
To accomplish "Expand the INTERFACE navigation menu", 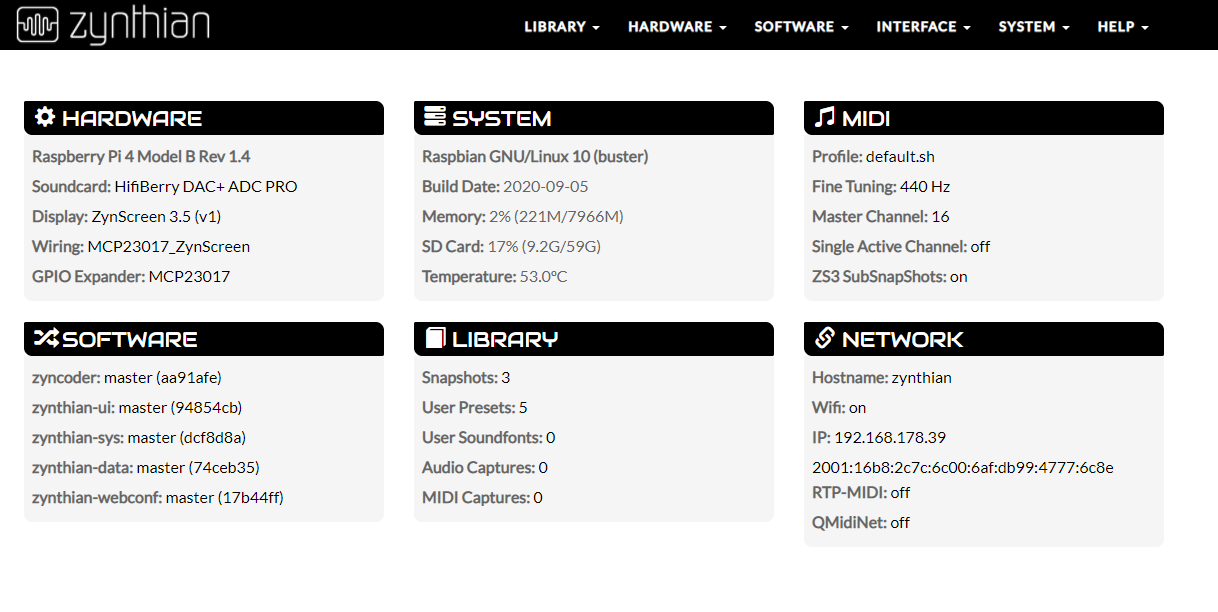I will [923, 27].
